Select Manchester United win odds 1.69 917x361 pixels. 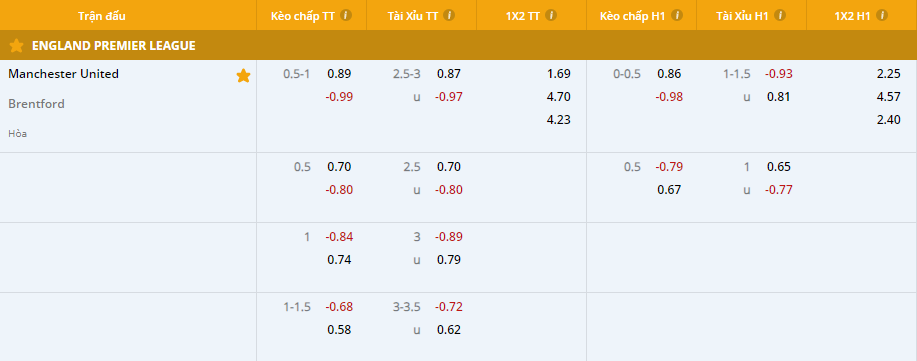point(559,74)
